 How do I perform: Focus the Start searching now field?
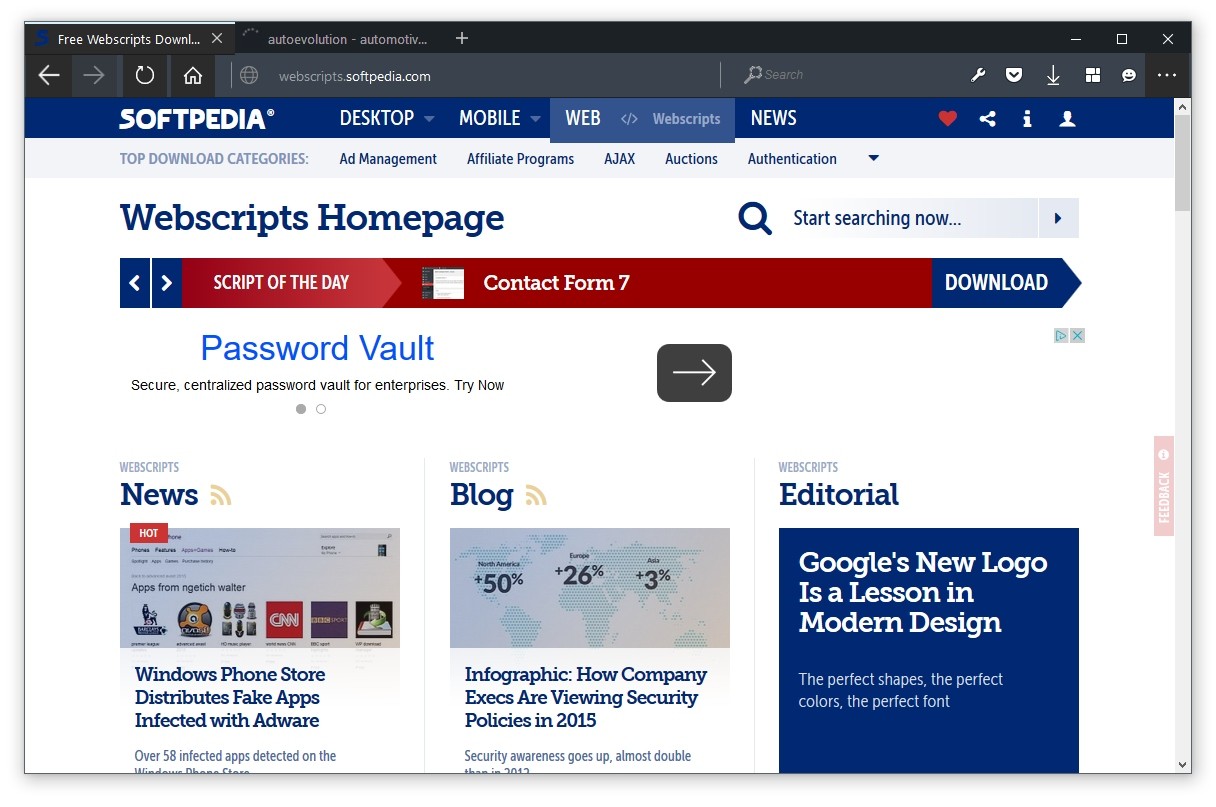pos(913,218)
